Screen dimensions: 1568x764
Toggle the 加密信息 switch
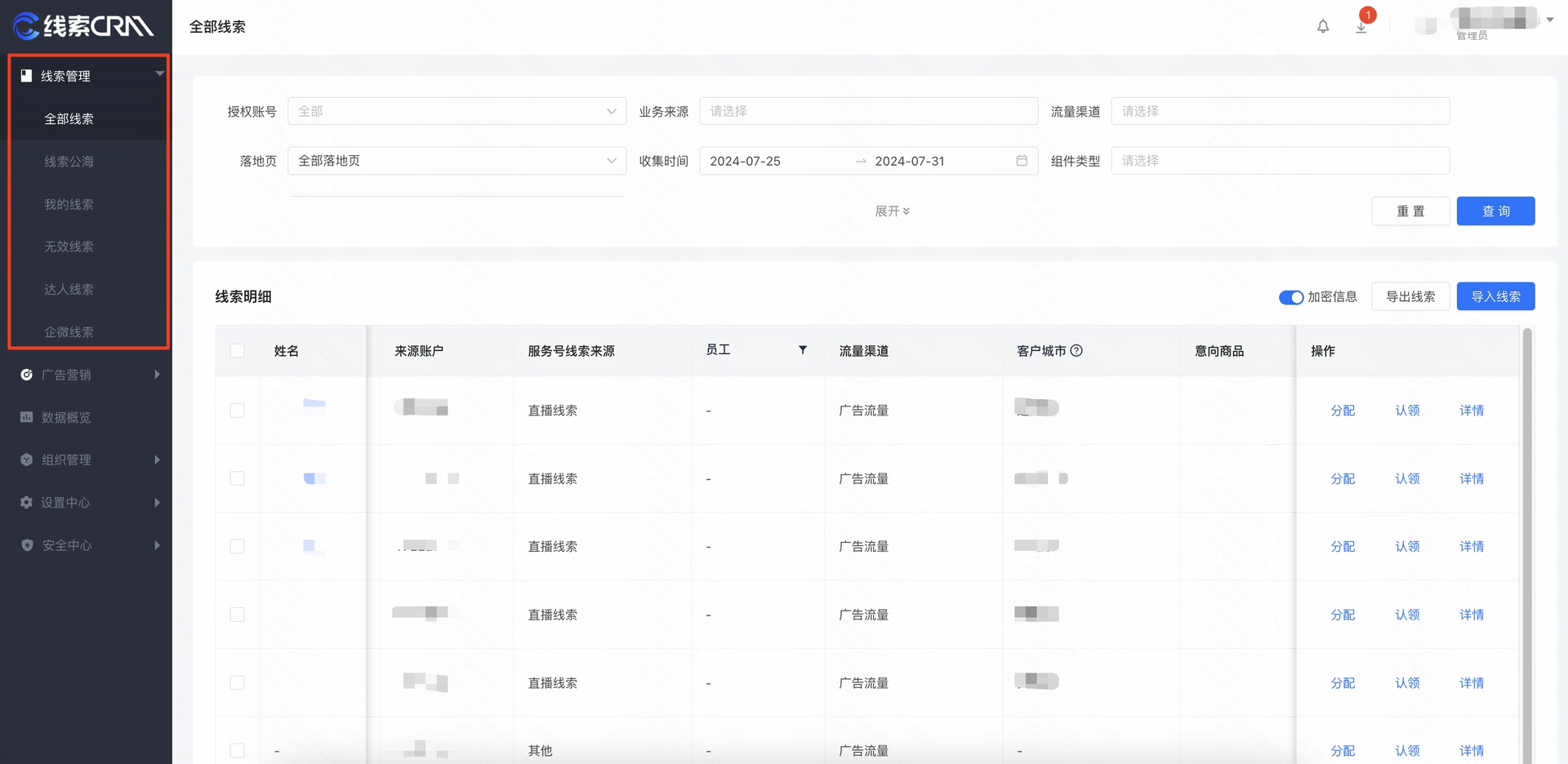coord(1291,297)
